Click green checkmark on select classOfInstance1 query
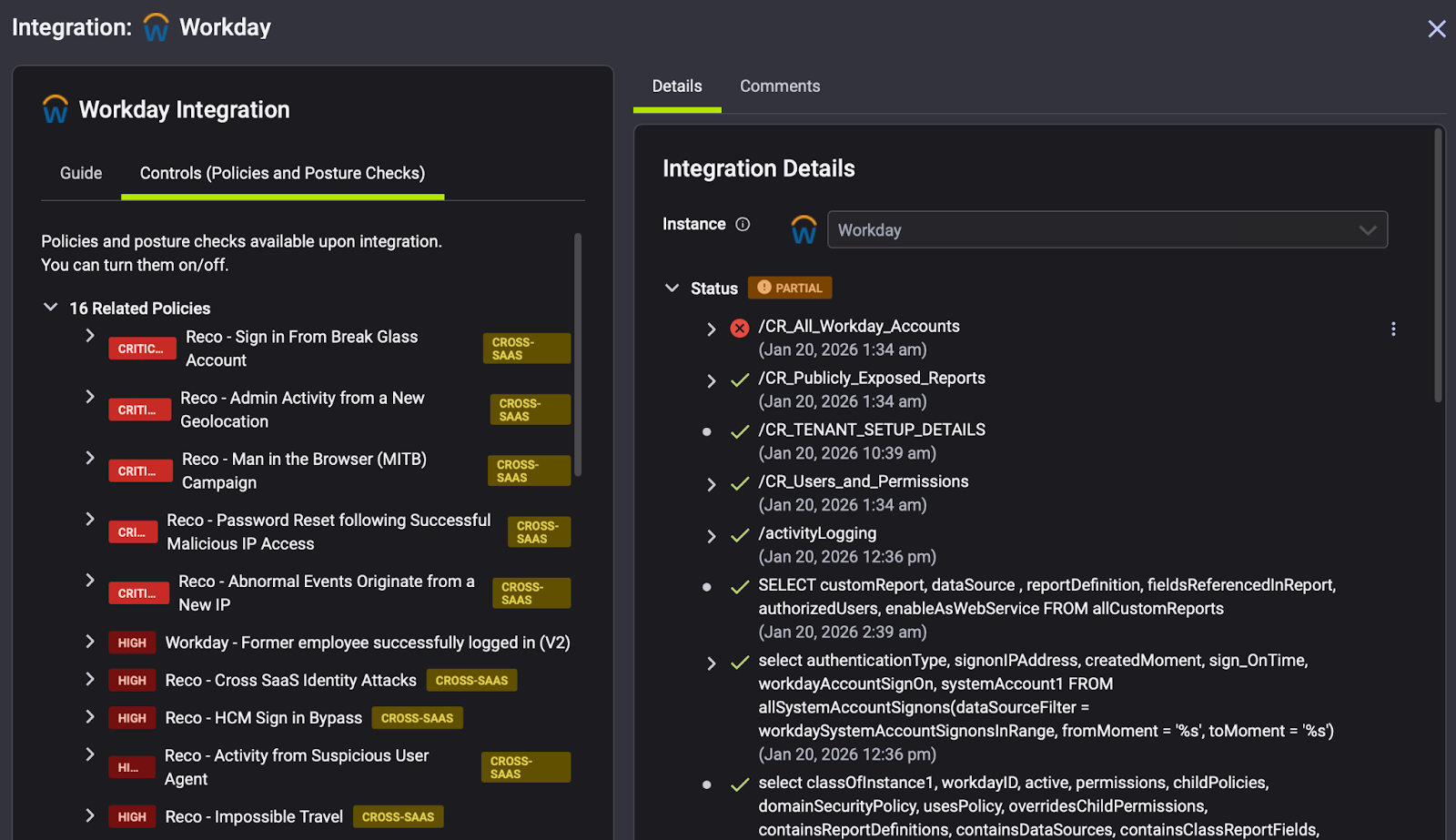Viewport: 1456px width, 840px height. pyautogui.click(x=740, y=784)
